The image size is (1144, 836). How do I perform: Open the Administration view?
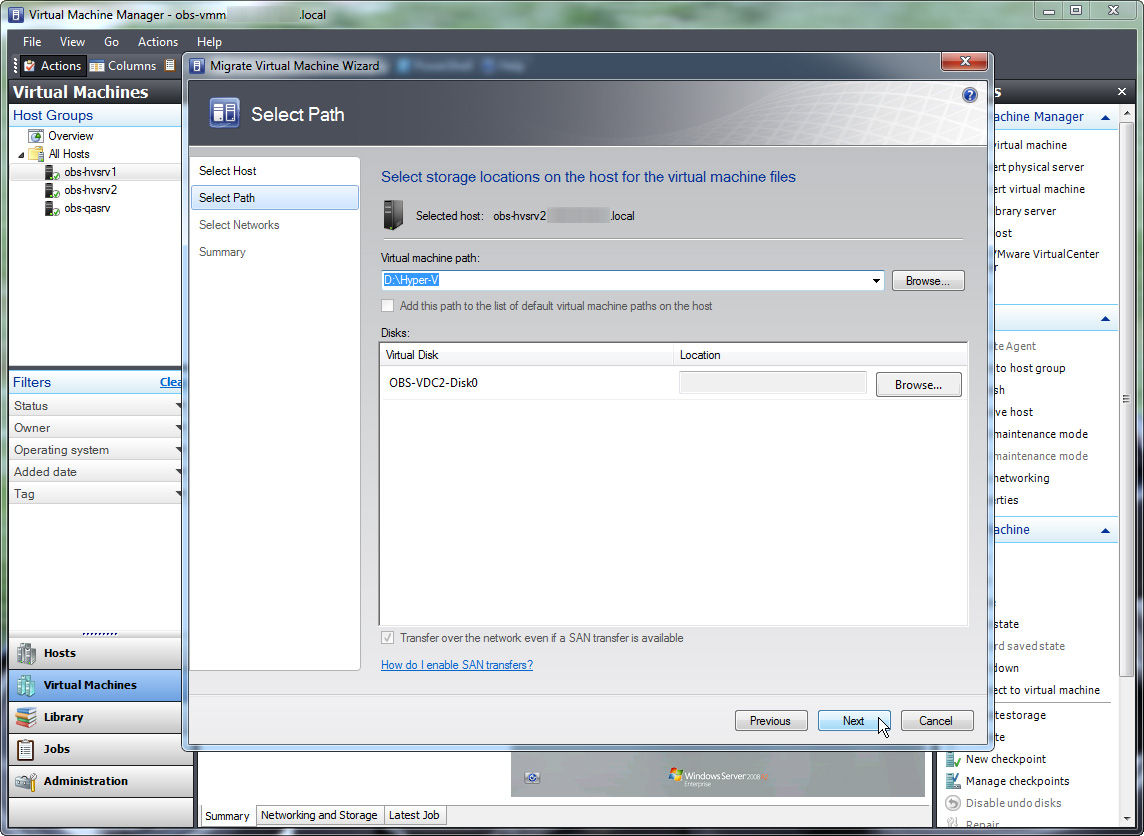[85, 781]
